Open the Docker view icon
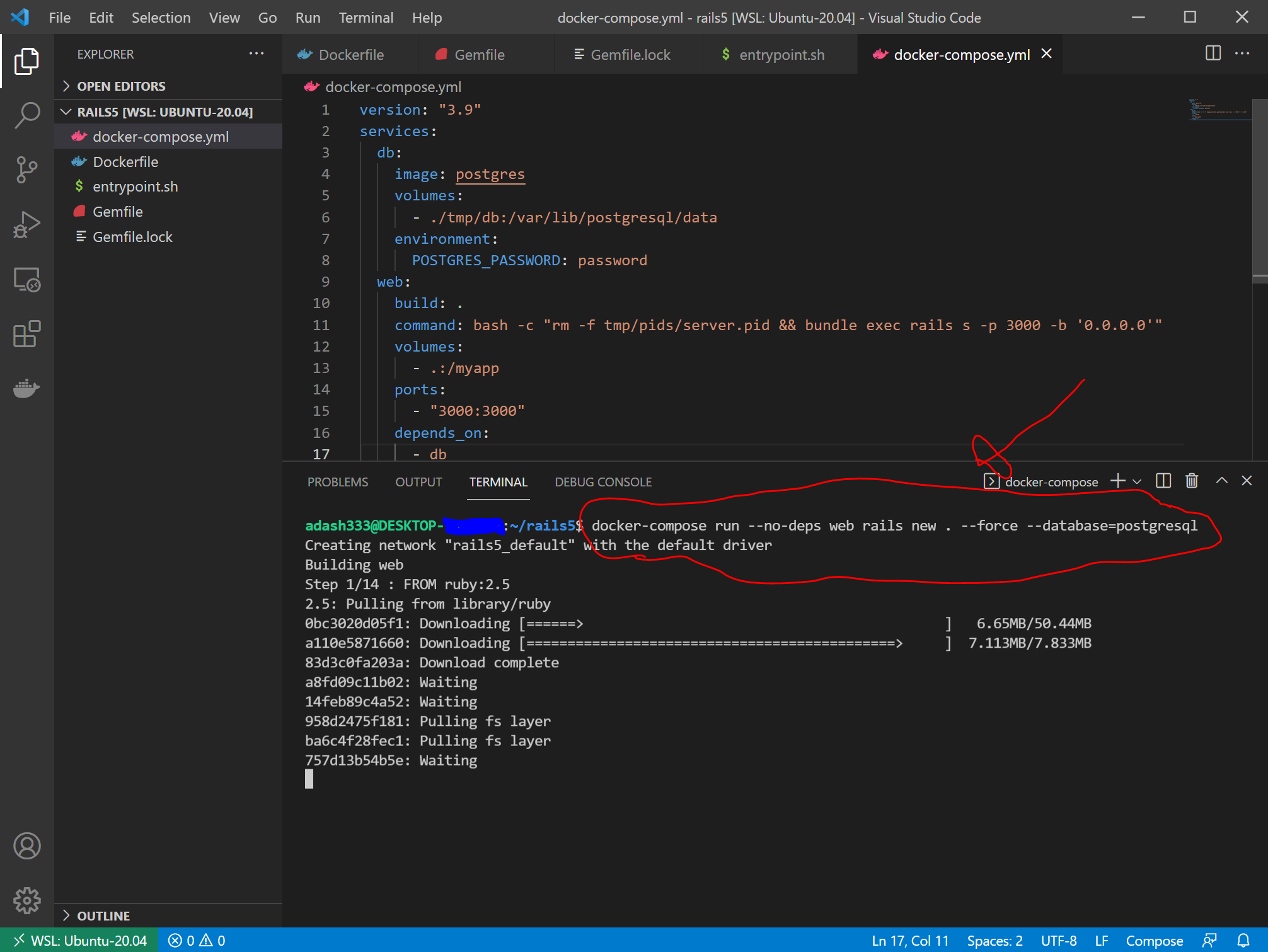Image resolution: width=1268 pixels, height=952 pixels. (26, 388)
